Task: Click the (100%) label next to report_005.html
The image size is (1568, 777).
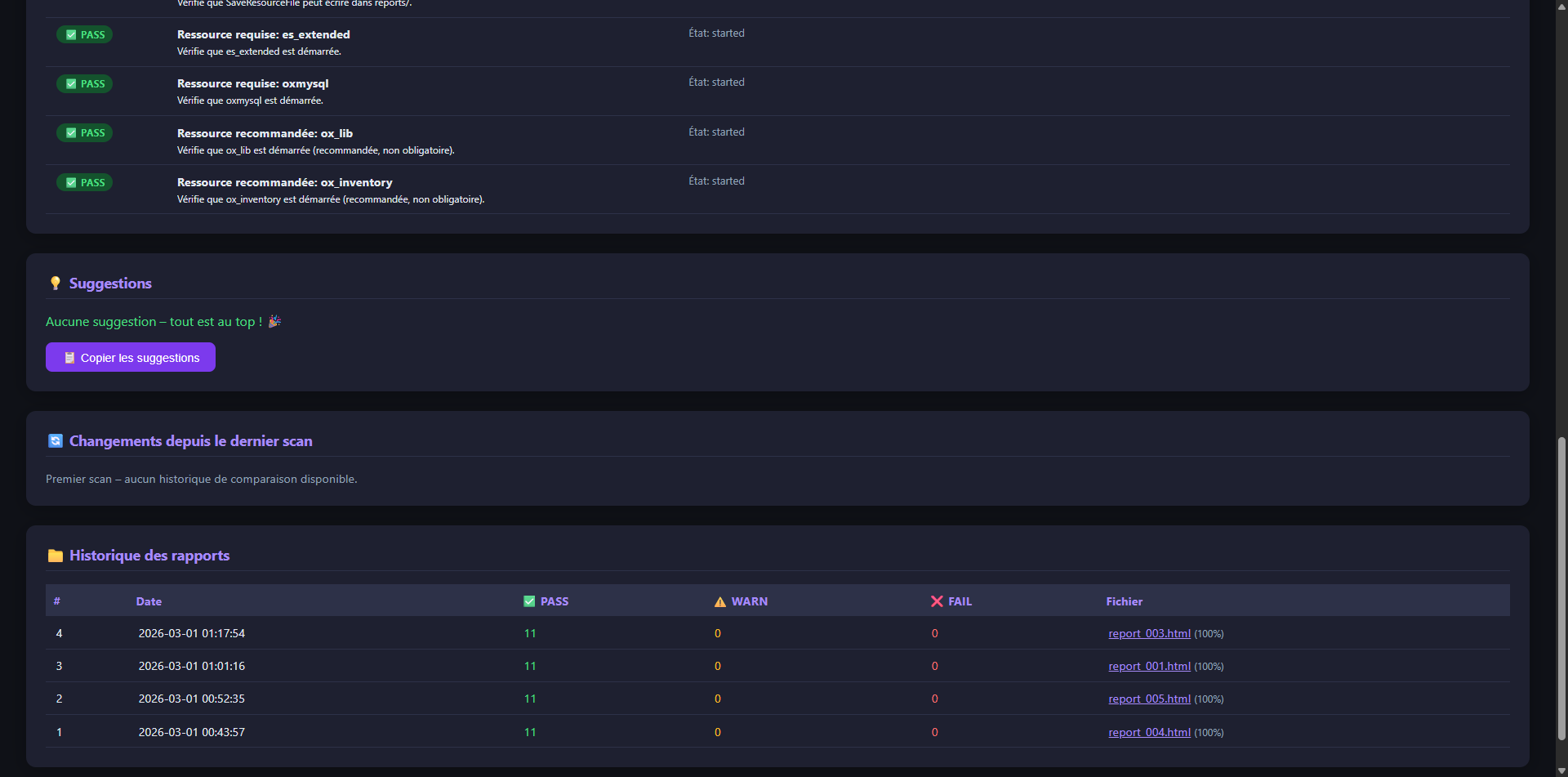Action: 1209,699
